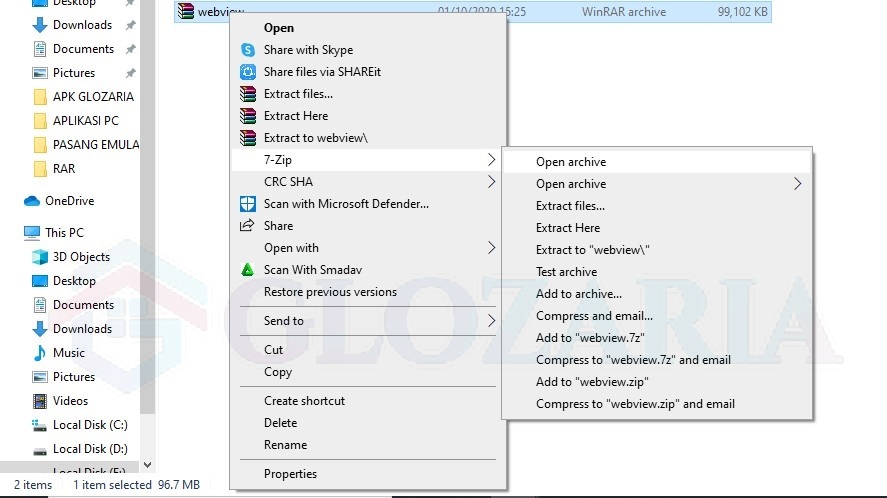Expand the 7-Zip submenu arrow

492,160
